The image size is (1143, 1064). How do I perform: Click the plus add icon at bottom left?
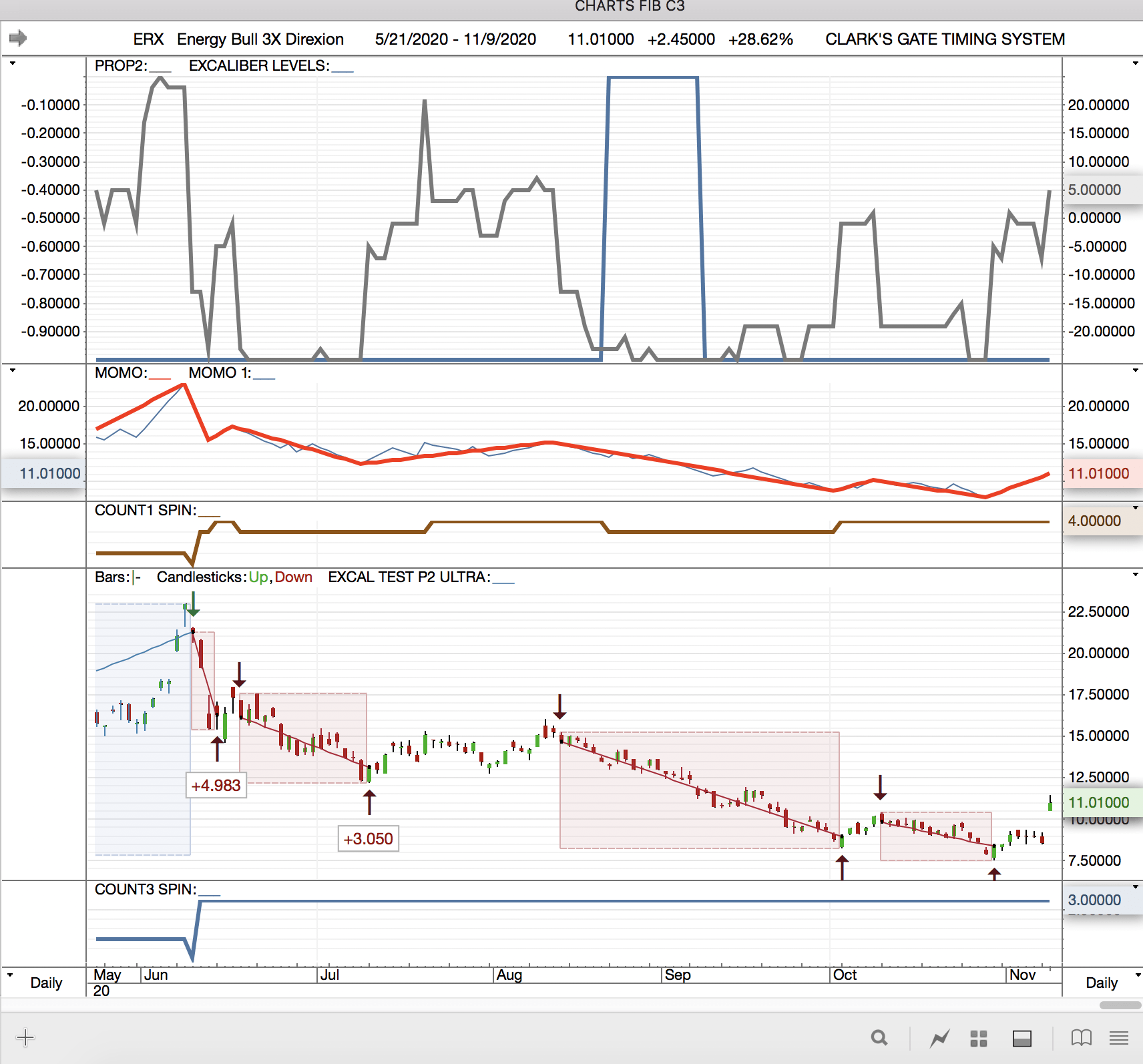(25, 1037)
